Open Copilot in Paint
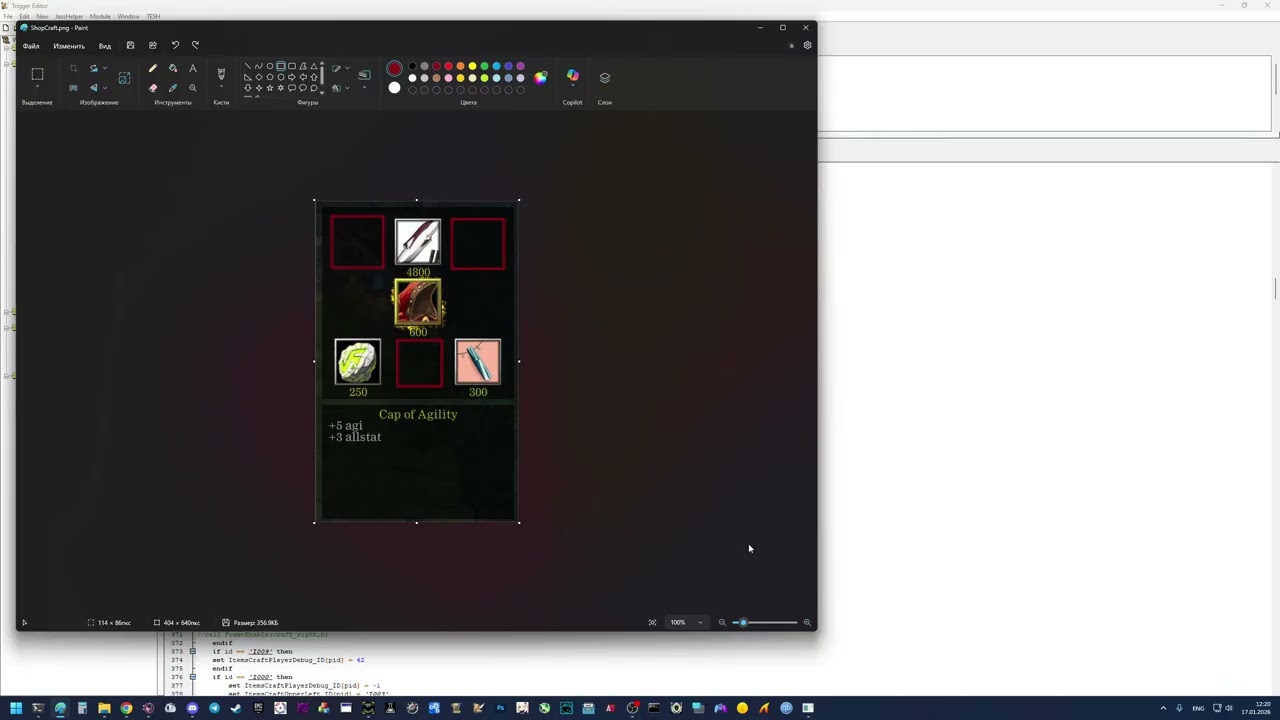The height and width of the screenshot is (720, 1280). coord(572,76)
